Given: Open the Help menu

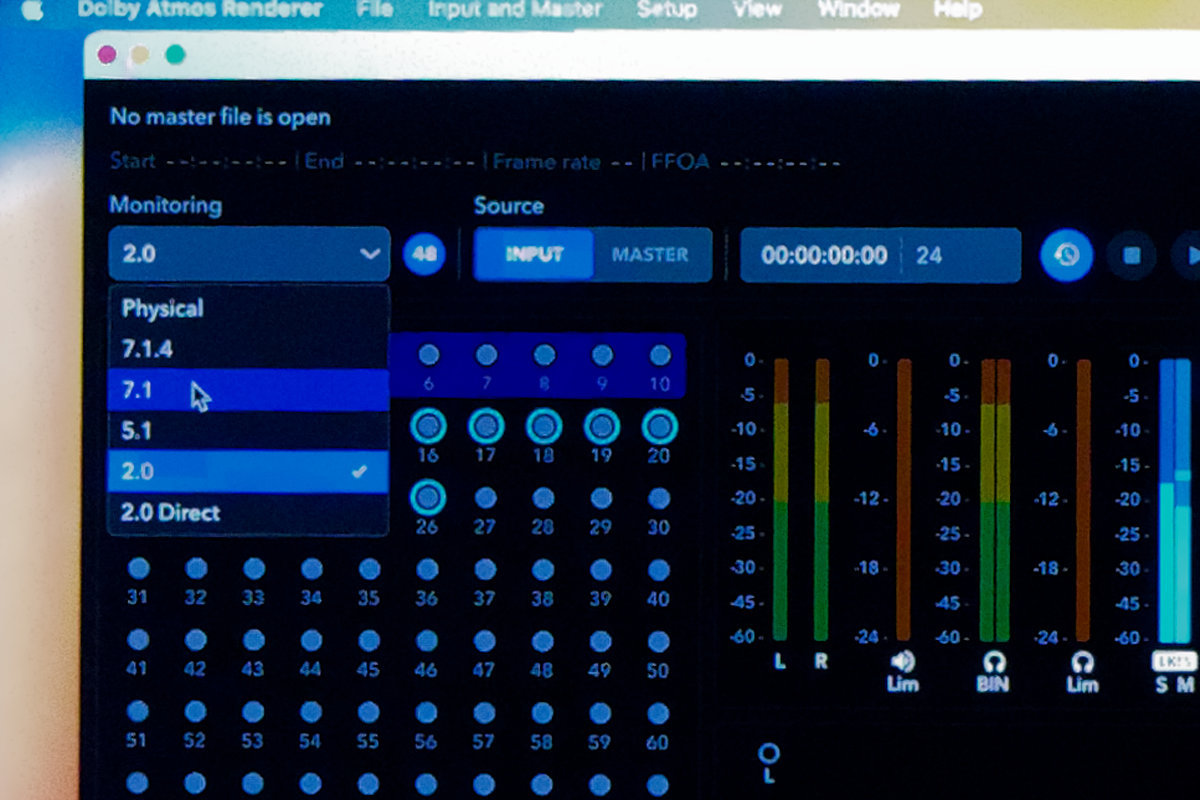Looking at the screenshot, I should [x=955, y=9].
